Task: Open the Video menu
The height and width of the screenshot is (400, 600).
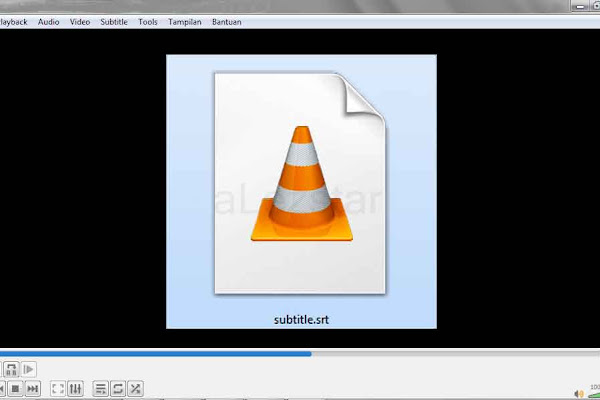Action: [x=80, y=22]
